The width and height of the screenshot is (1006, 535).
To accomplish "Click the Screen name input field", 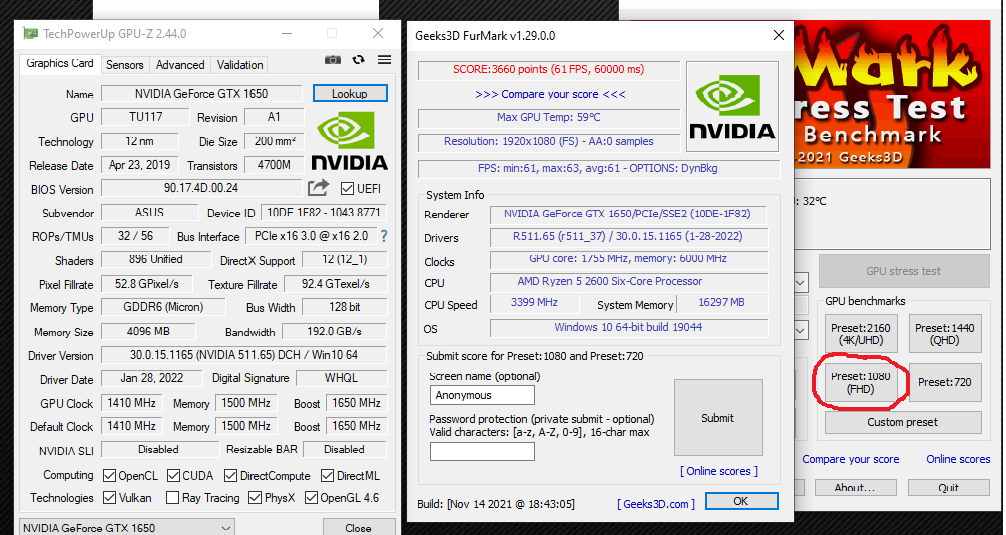I will (x=482, y=395).
